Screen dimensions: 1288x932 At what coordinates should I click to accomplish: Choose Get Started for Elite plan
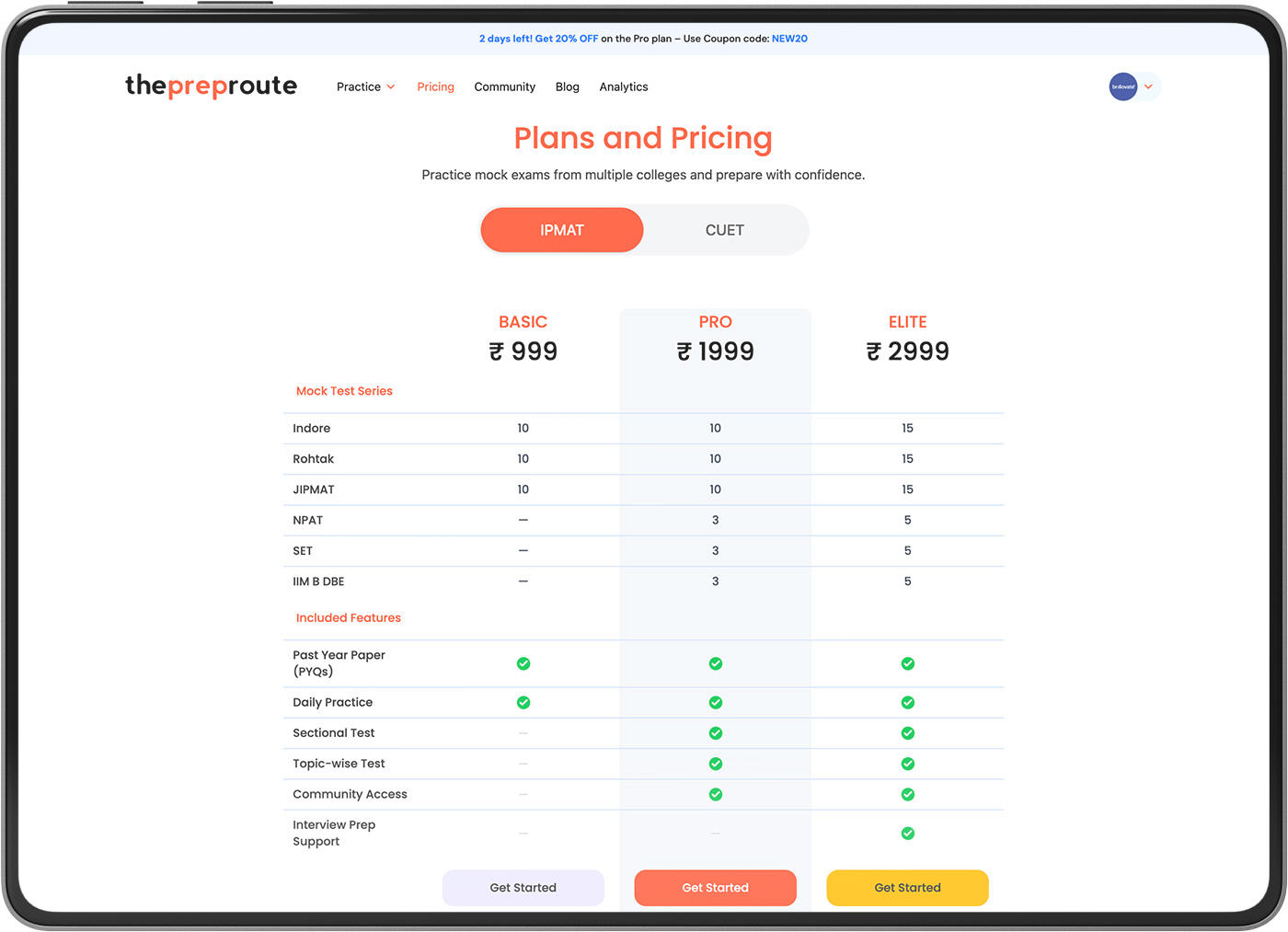(x=907, y=888)
